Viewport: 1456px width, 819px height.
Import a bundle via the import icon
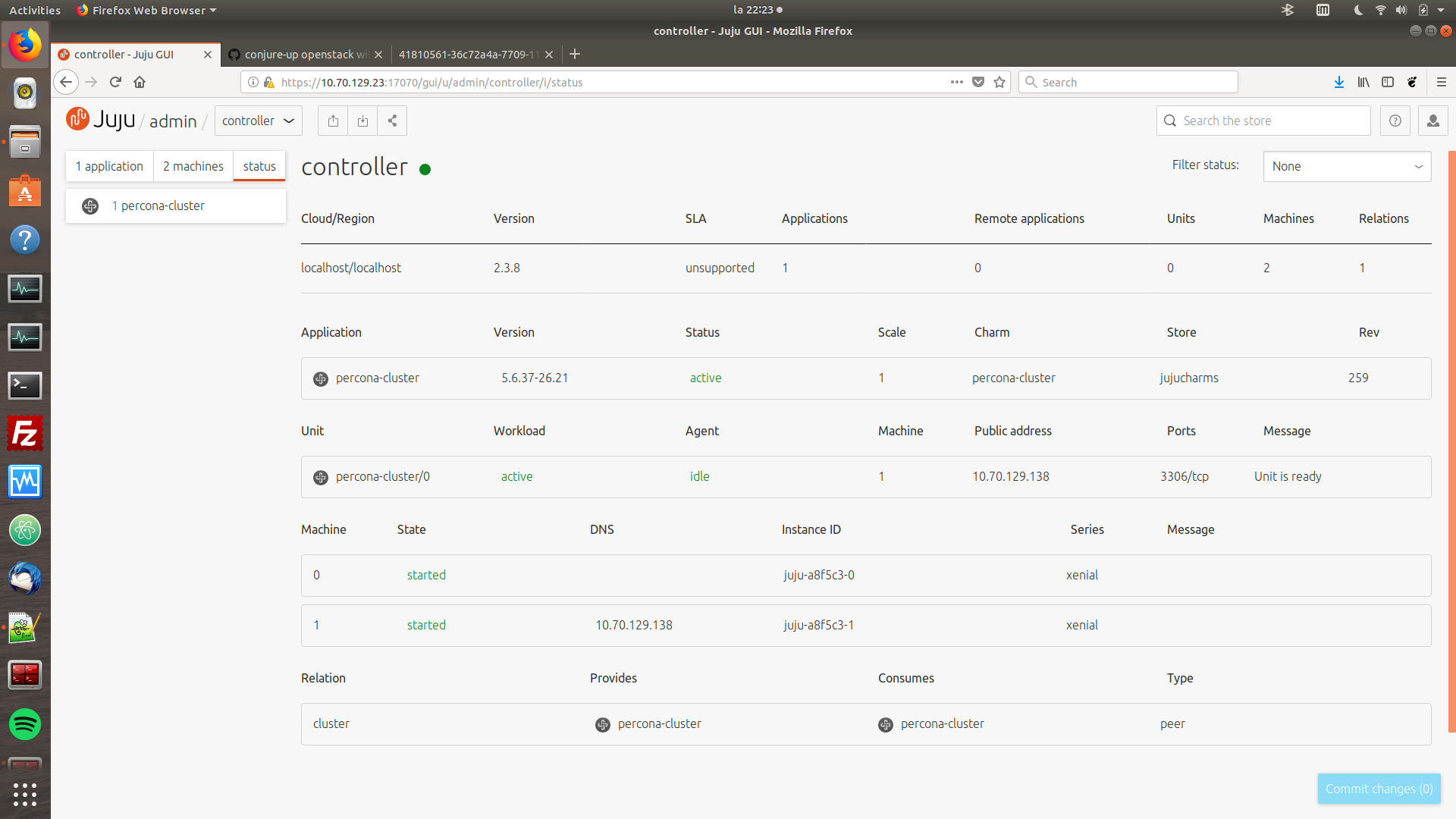pyautogui.click(x=362, y=120)
